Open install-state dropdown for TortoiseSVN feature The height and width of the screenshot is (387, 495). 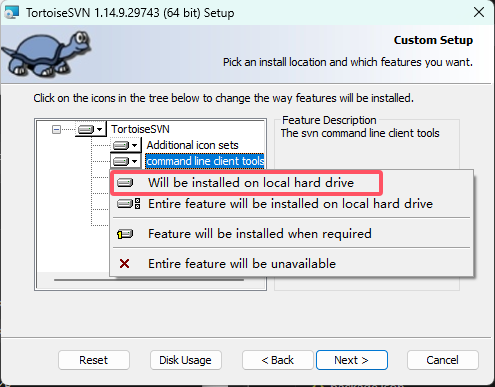point(91,129)
